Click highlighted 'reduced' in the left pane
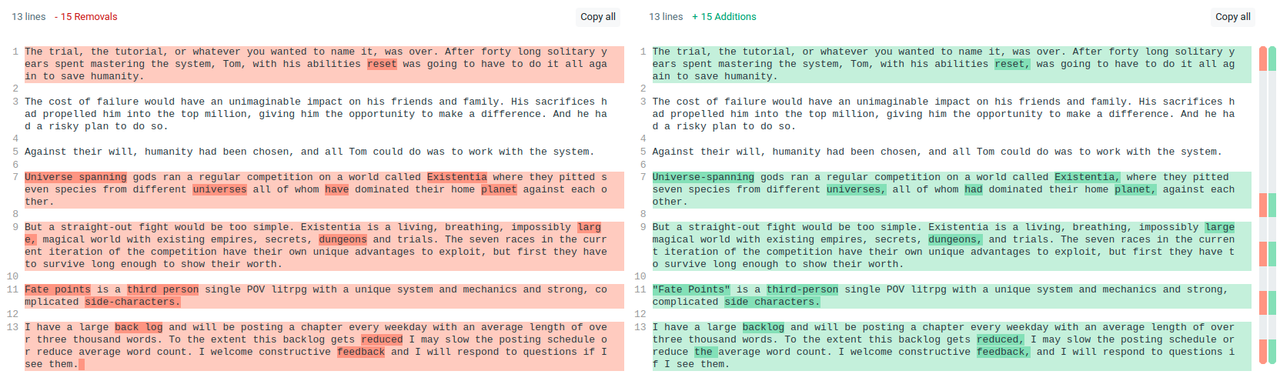 pos(382,340)
